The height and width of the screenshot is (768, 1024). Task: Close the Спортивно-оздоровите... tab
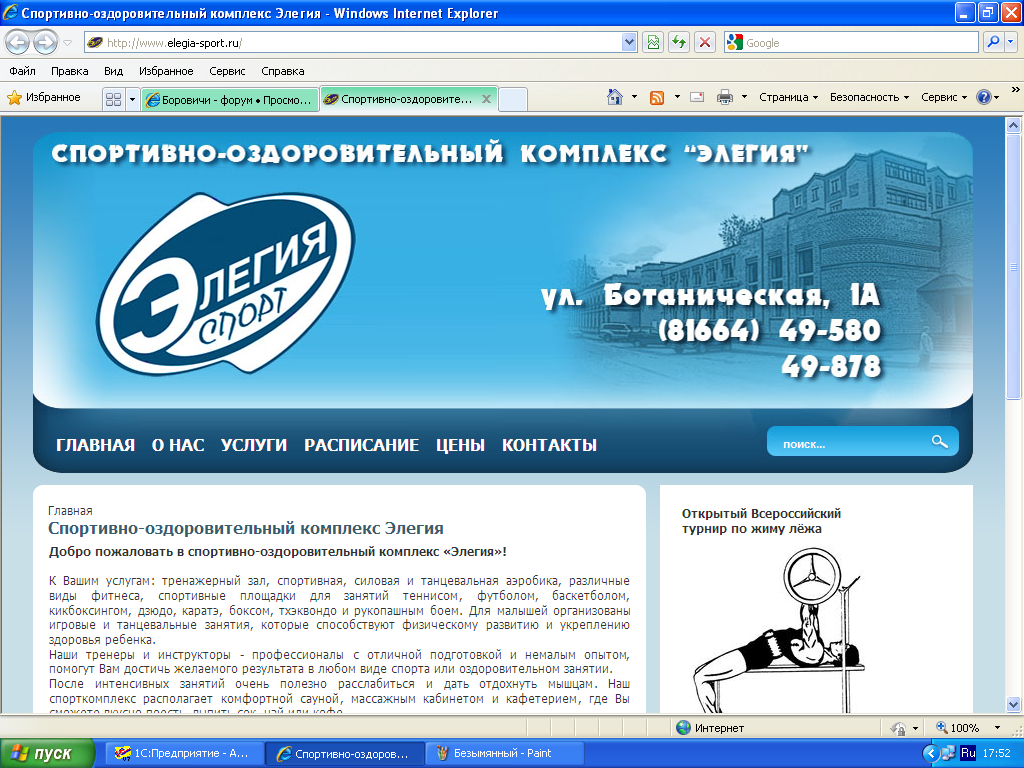tap(487, 99)
